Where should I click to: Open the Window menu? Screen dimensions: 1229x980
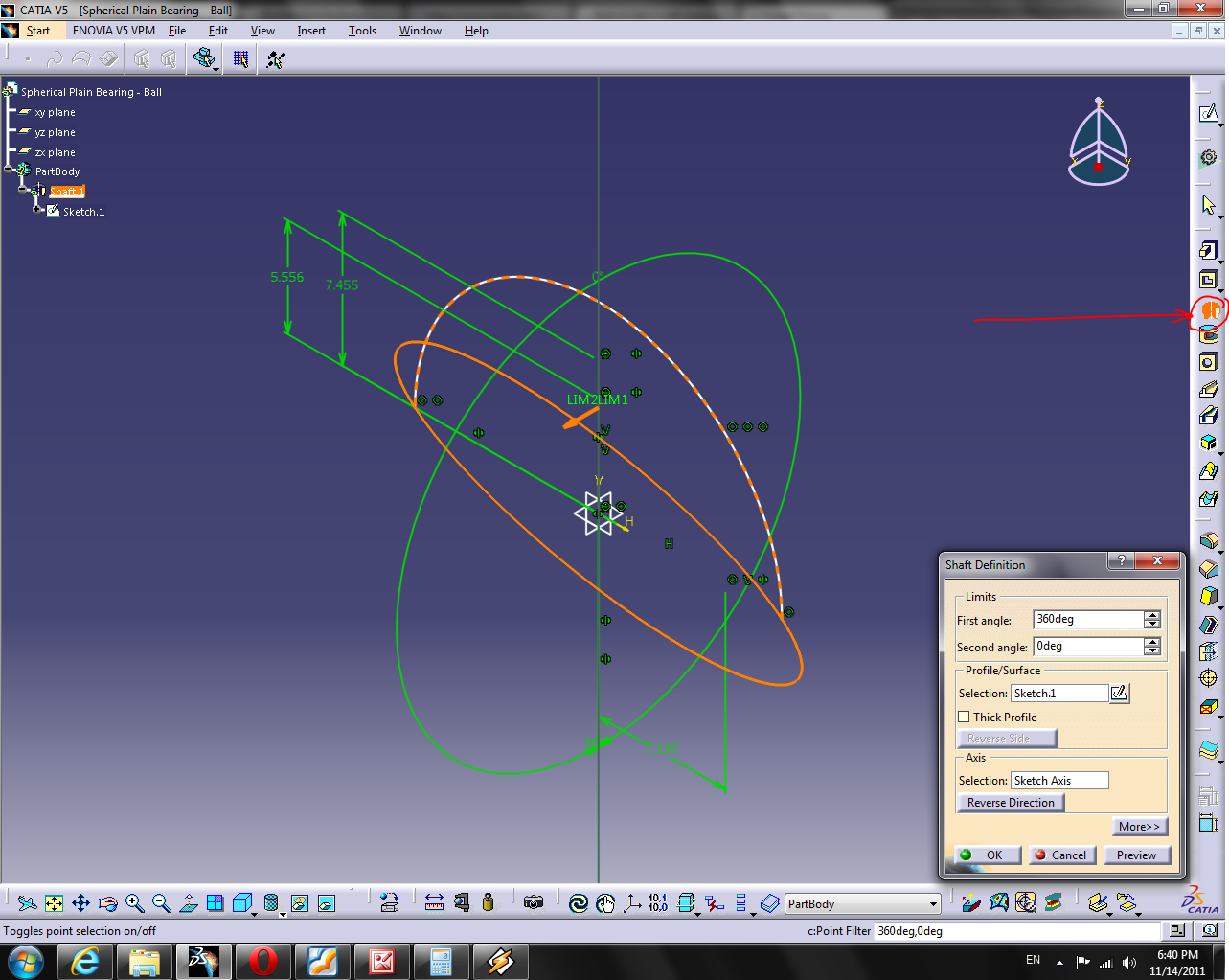pos(420,31)
